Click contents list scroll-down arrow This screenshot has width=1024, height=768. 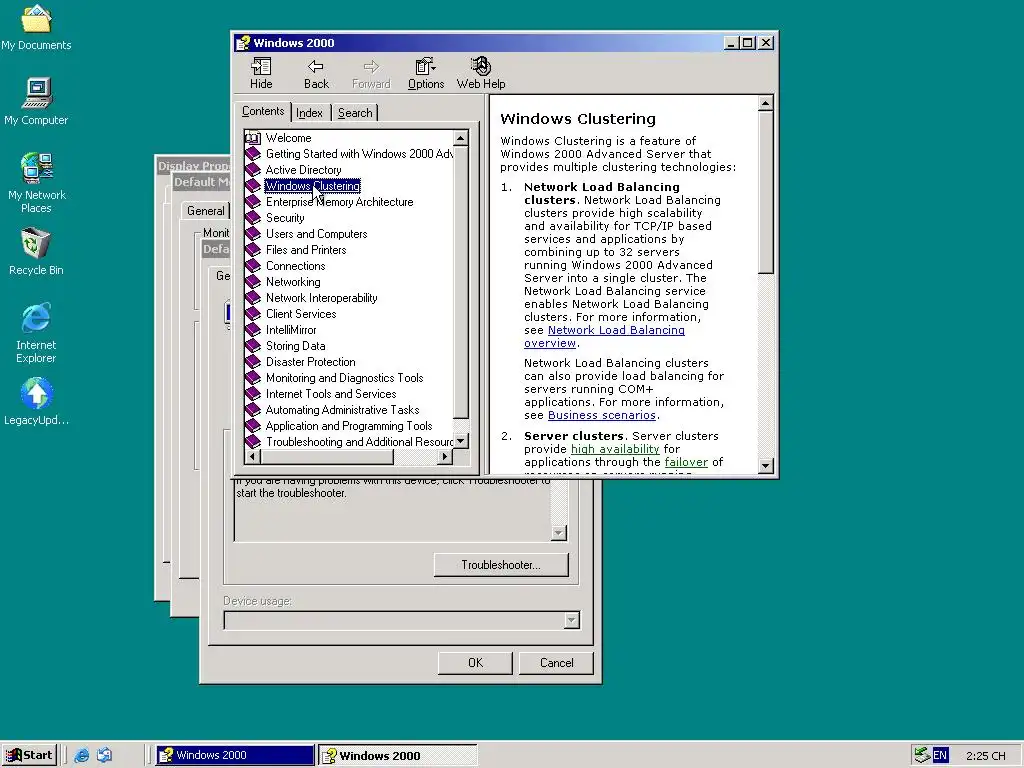[460, 441]
